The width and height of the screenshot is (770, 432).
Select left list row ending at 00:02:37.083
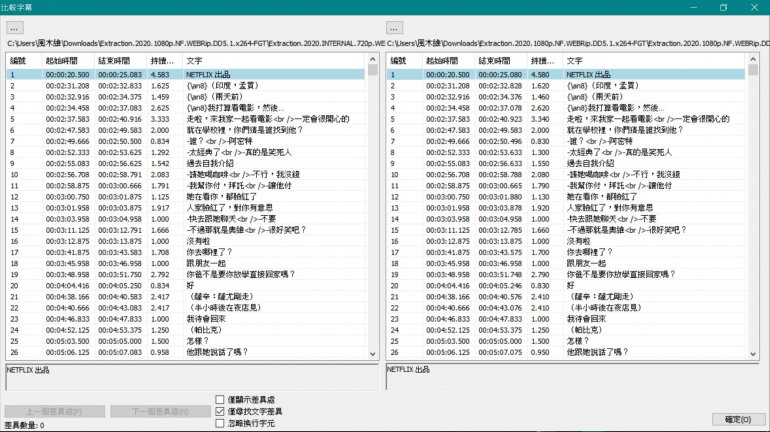pyautogui.click(x=186, y=108)
